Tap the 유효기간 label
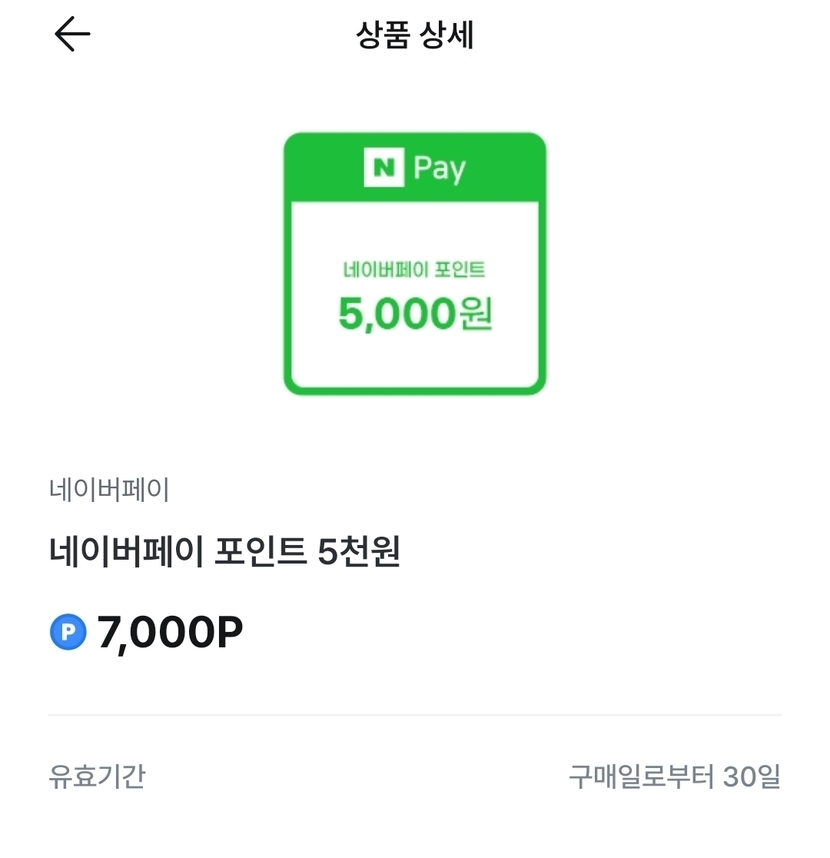The width and height of the screenshot is (830, 858). click(97, 776)
